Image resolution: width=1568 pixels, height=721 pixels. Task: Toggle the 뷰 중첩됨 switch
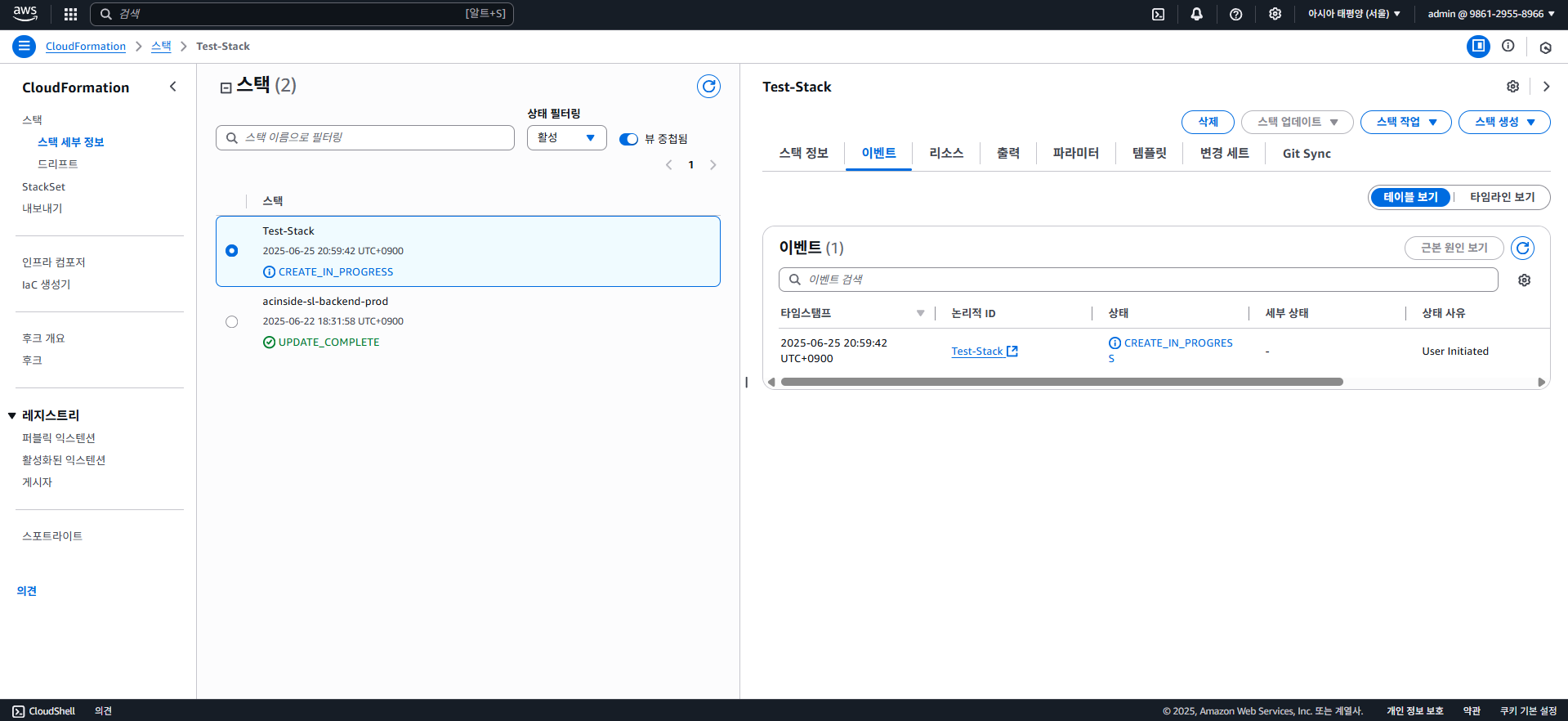point(628,139)
